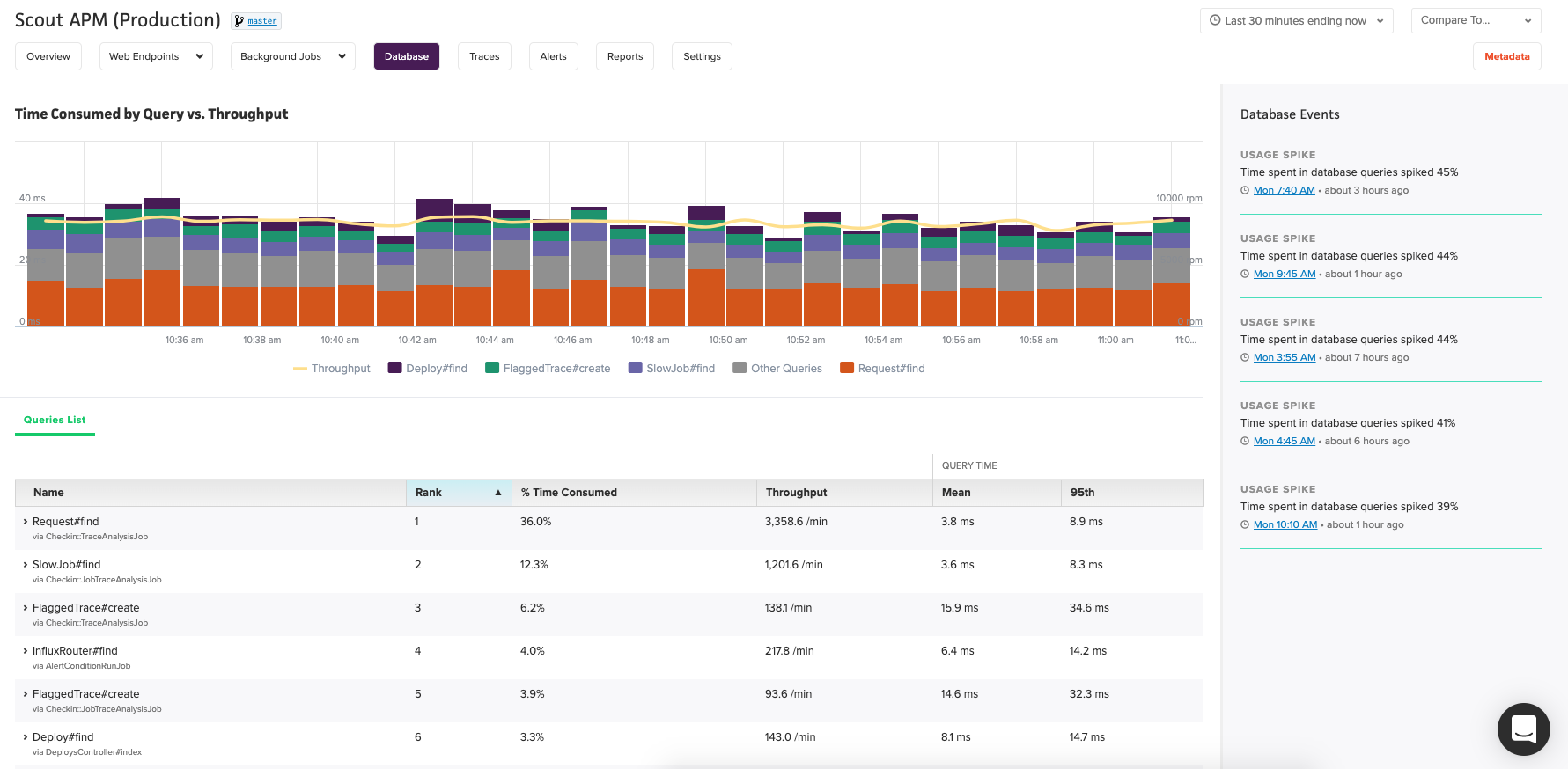Screen dimensions: 1568x769
Task: Expand the SlowJob#find query row chevron
Action: pos(25,565)
